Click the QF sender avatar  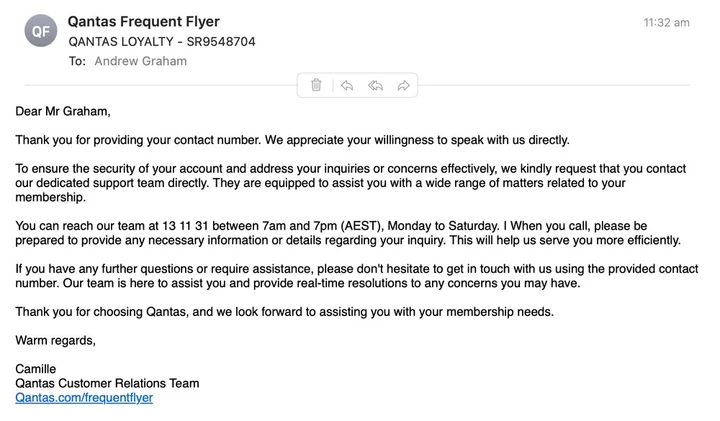point(40,31)
